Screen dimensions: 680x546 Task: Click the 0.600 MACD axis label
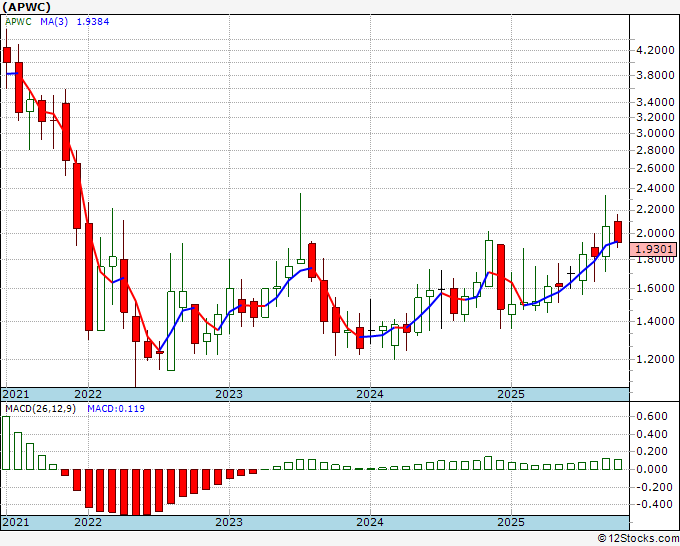coord(654,416)
